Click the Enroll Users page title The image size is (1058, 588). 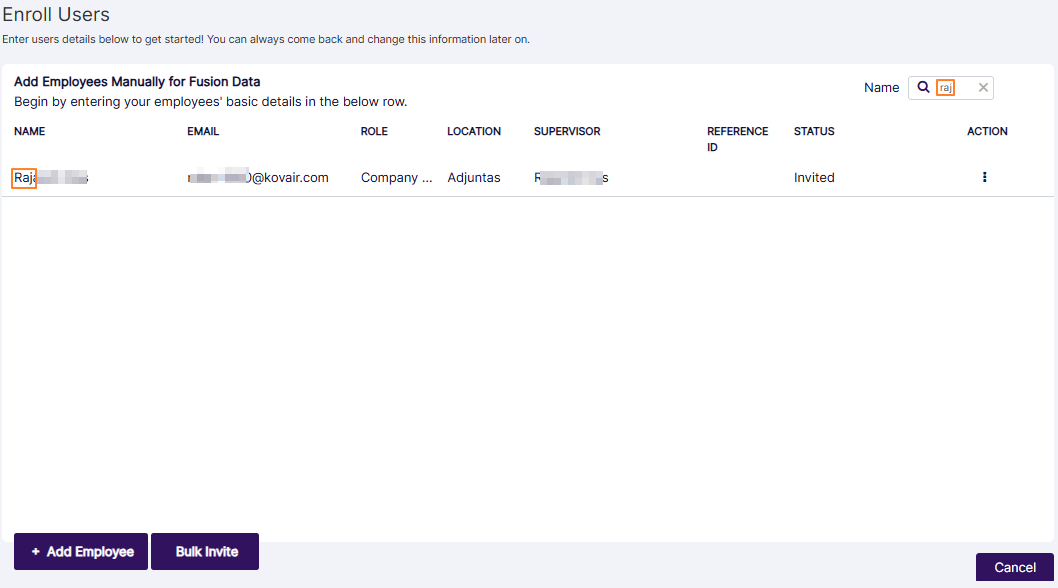pyautogui.click(x=55, y=14)
